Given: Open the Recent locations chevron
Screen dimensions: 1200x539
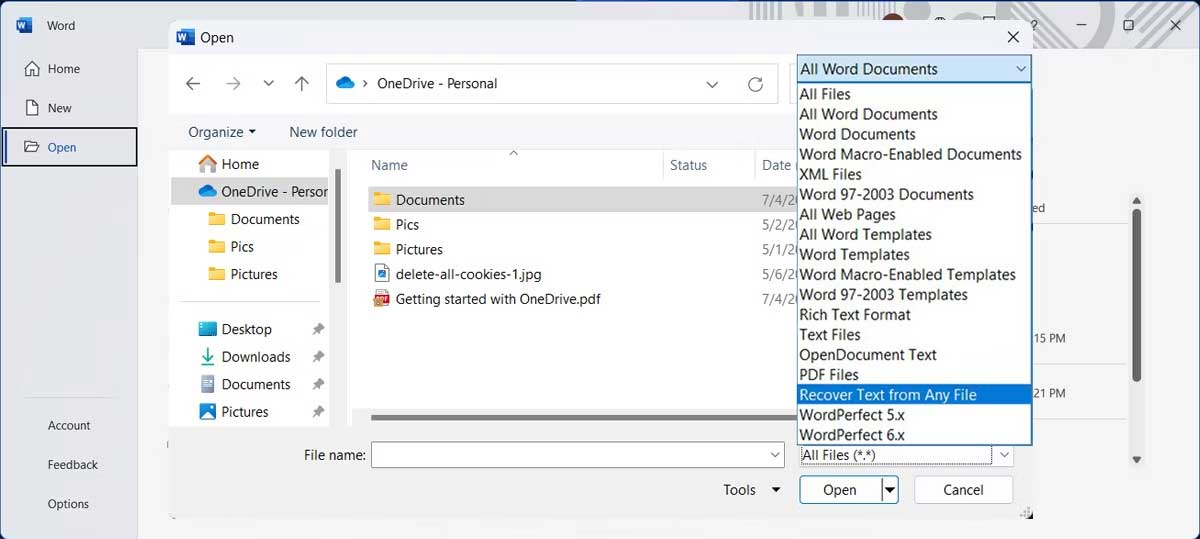Looking at the screenshot, I should pos(268,84).
